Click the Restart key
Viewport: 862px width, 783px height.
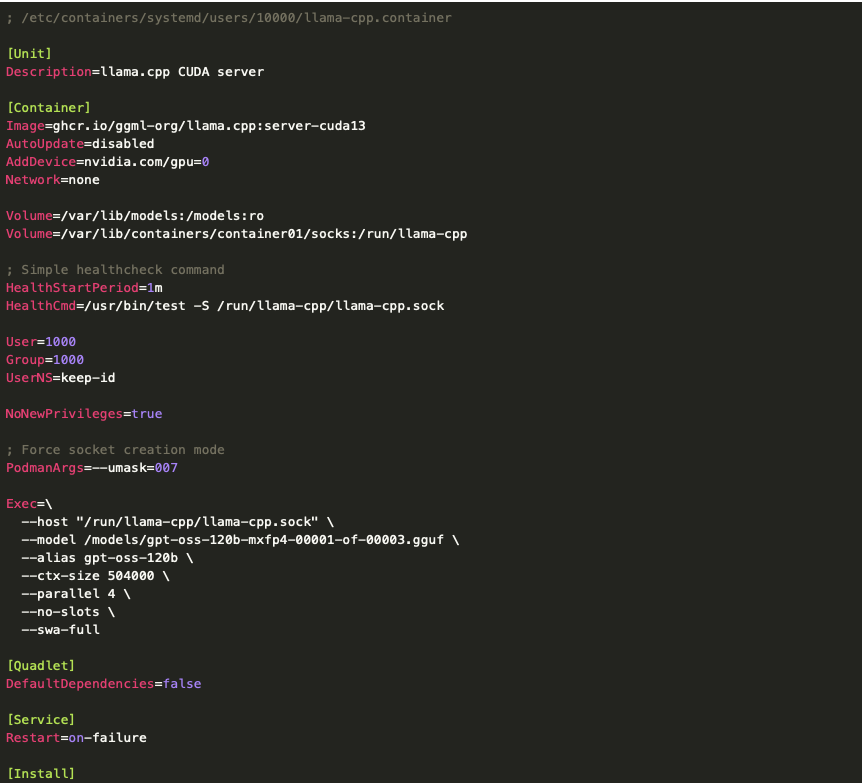pyautogui.click(x=33, y=738)
